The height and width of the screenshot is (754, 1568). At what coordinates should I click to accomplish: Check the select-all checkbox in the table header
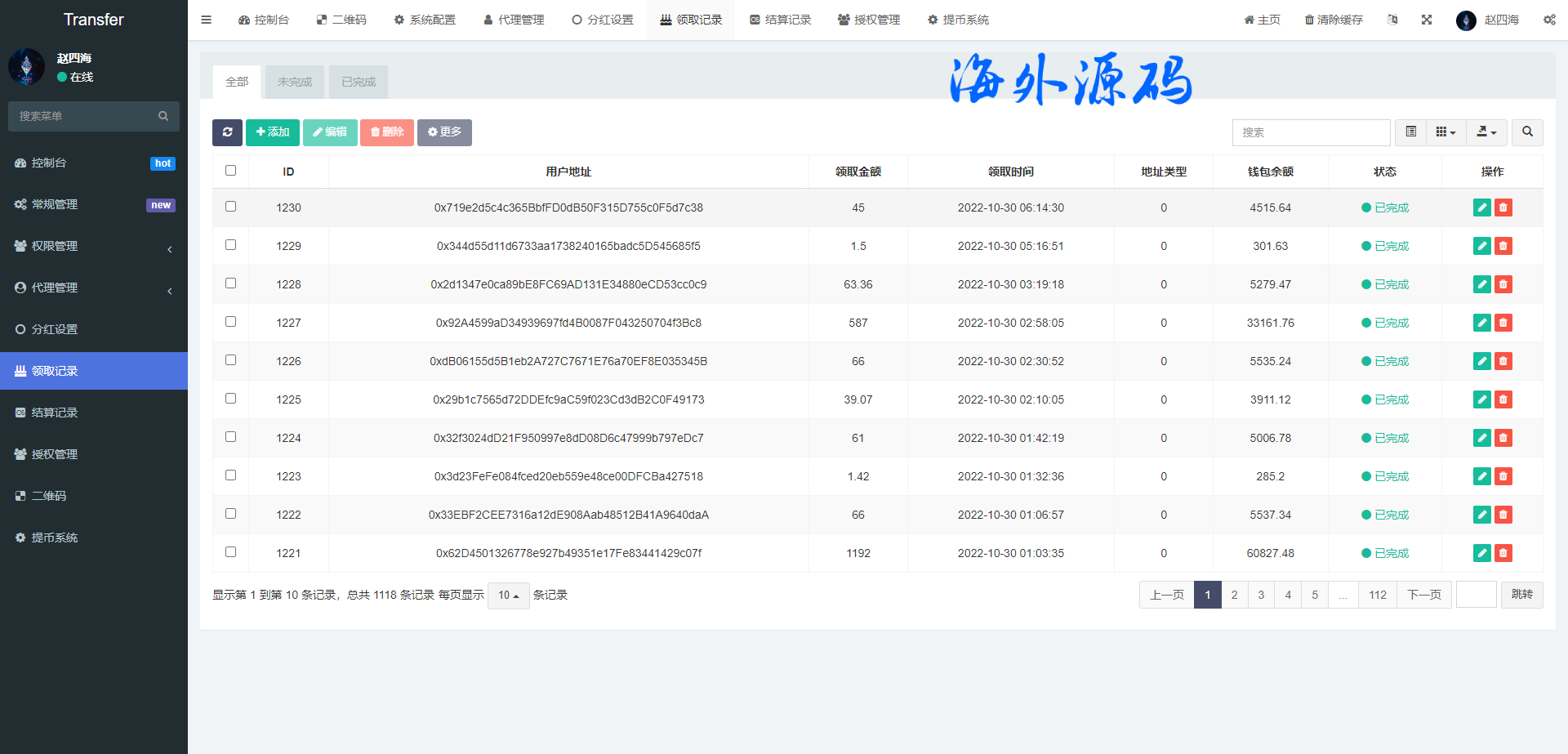click(x=230, y=171)
